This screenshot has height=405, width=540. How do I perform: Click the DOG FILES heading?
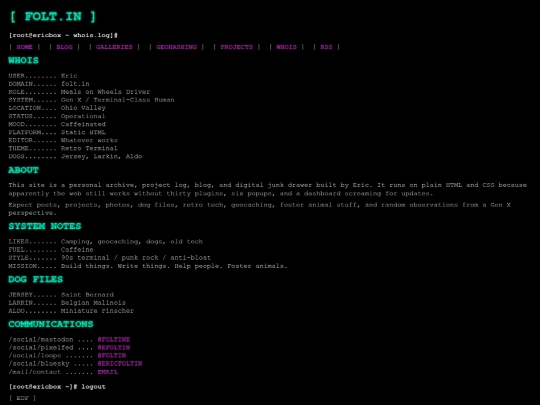pyautogui.click(x=35, y=279)
